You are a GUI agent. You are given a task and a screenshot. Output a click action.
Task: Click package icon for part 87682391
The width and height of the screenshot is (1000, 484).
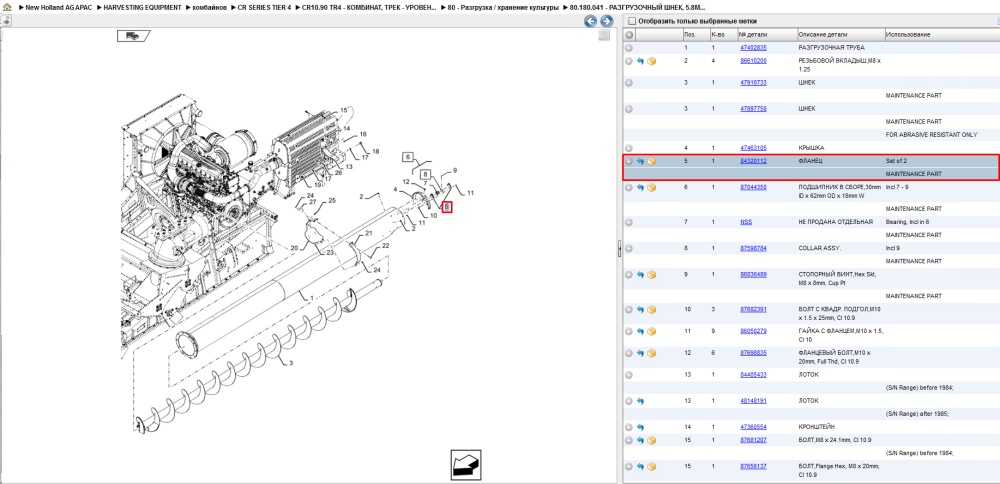click(652, 309)
